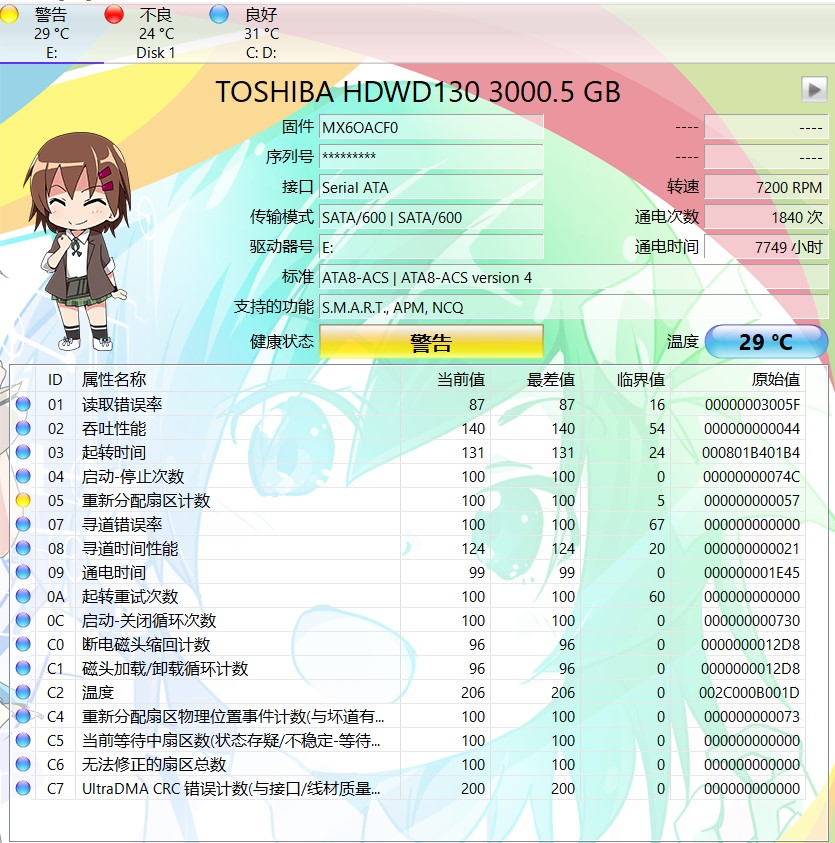The image size is (835, 843).
Task: Click the status dot for 0A 起转重试次数
Action: coord(23,596)
